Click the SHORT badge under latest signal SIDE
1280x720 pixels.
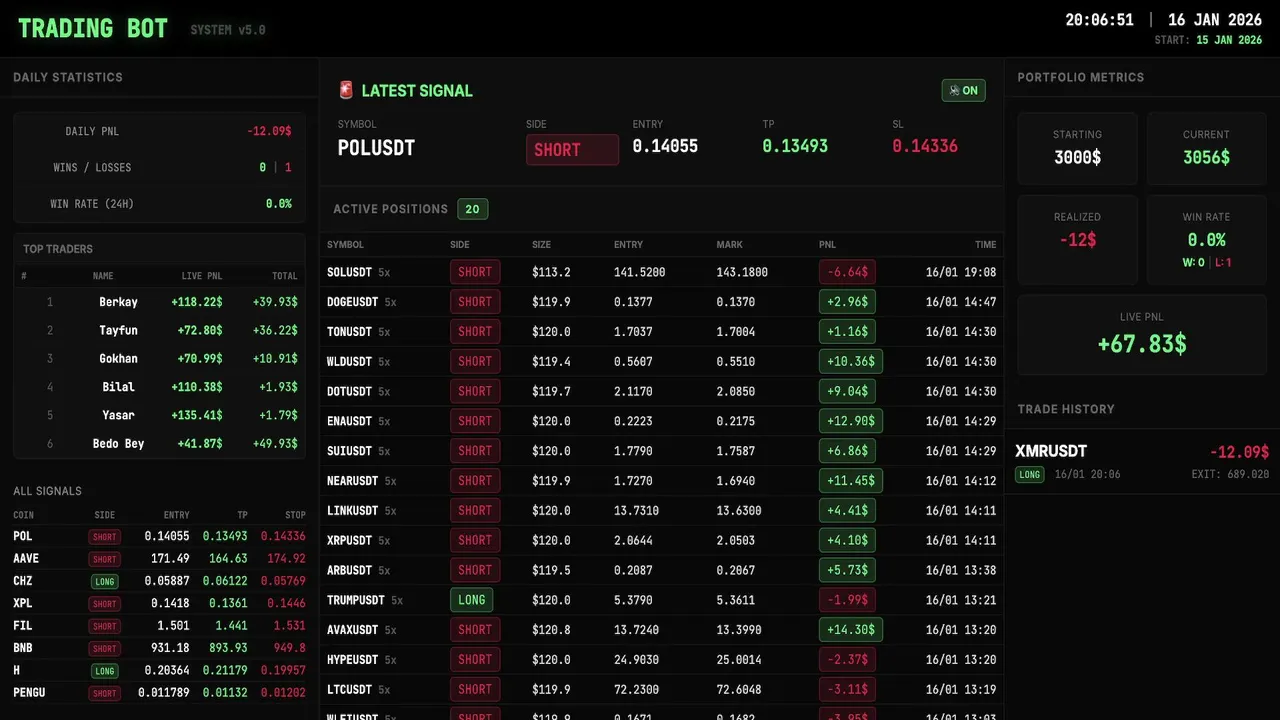572,150
